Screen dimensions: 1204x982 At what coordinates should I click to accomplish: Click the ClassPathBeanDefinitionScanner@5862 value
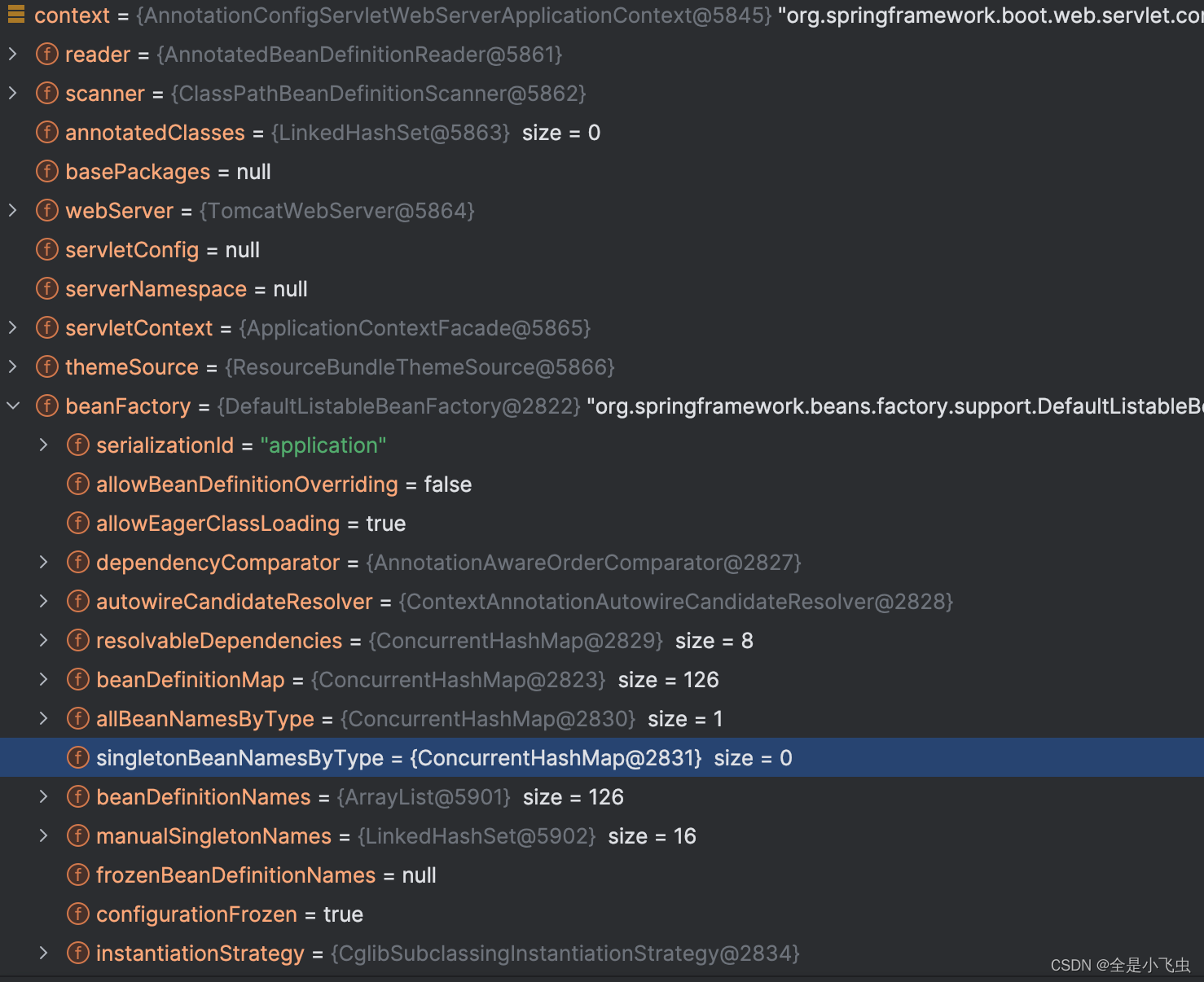tap(379, 94)
